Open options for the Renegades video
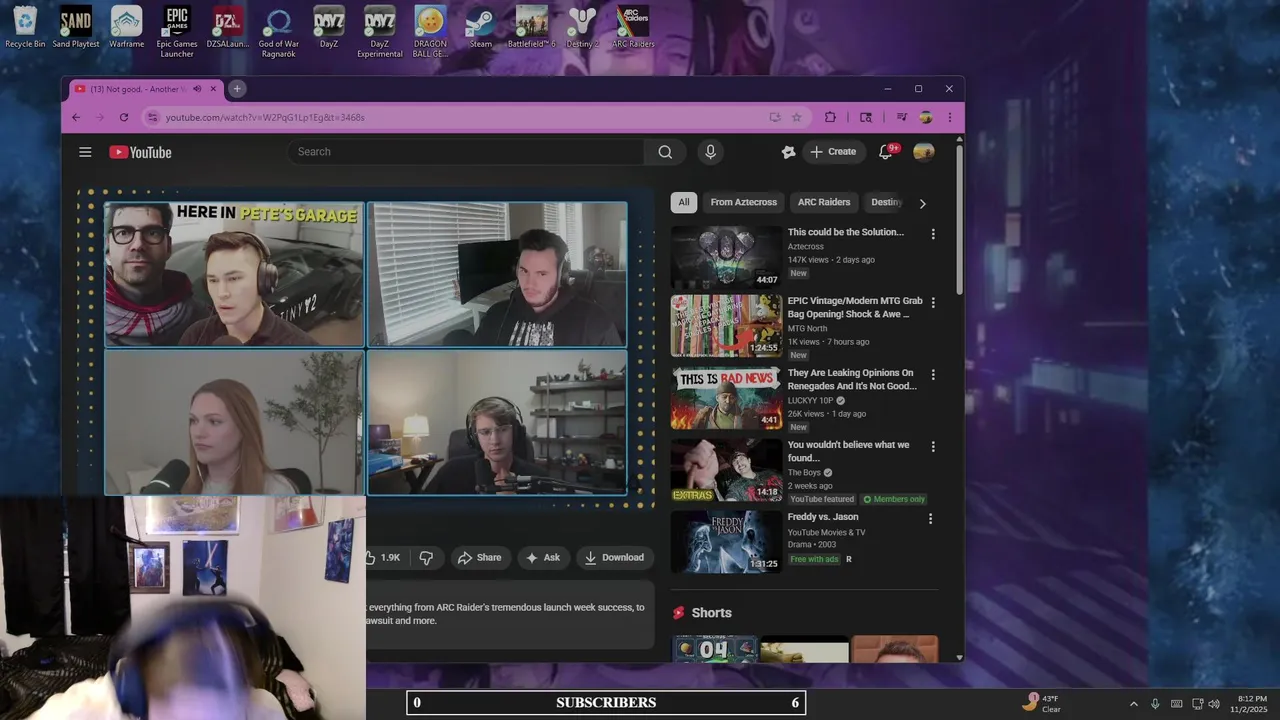 click(933, 374)
